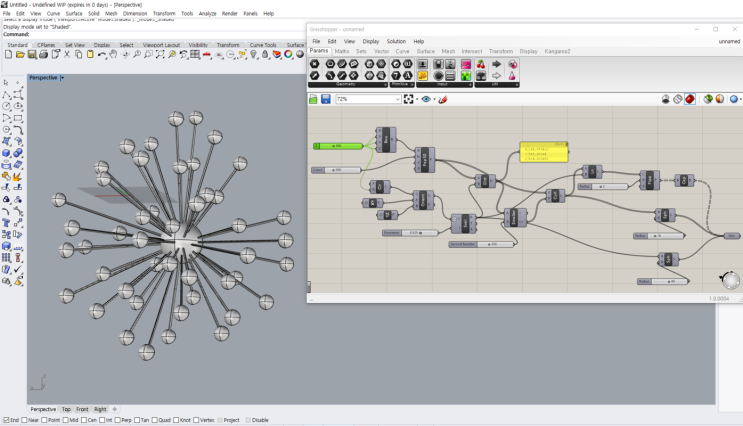Image resolution: width=743 pixels, height=426 pixels.
Task: Select the Box solid tool in sidebar
Action: [7, 153]
